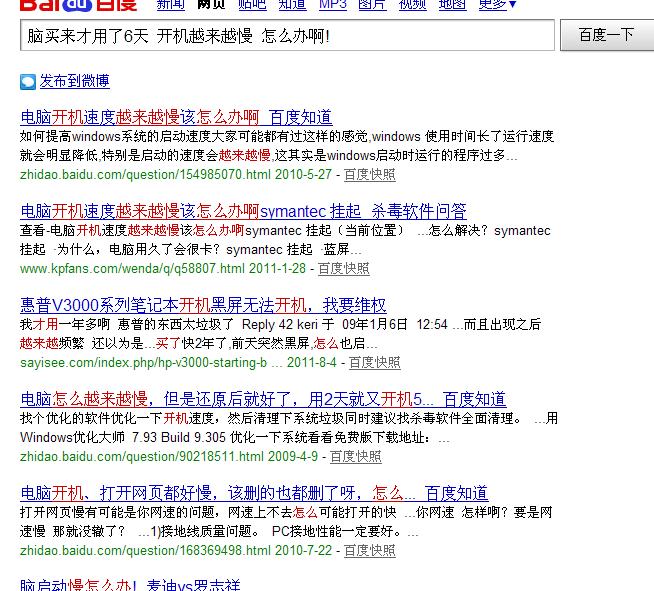Viewport: 654px width, 591px height.
Task: Open the 图片 images tab
Action: (x=372, y=5)
